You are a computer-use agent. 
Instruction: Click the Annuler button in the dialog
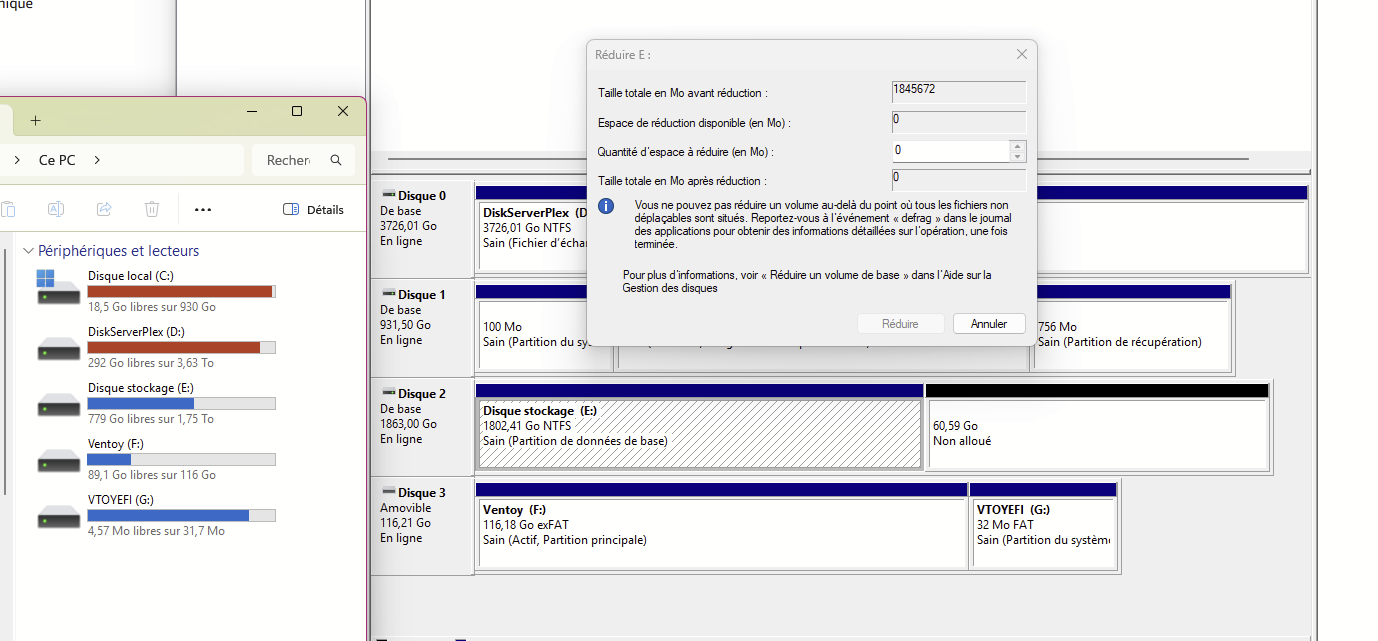pyautogui.click(x=989, y=324)
